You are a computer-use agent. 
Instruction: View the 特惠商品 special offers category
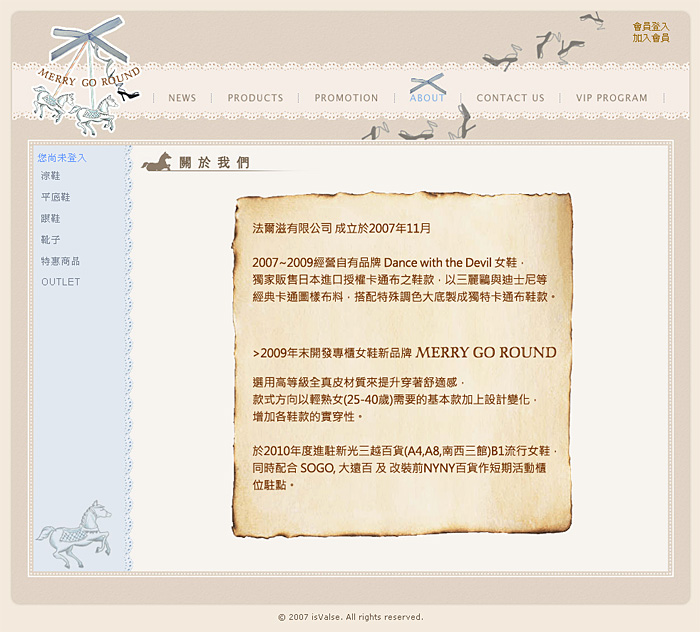[x=60, y=261]
